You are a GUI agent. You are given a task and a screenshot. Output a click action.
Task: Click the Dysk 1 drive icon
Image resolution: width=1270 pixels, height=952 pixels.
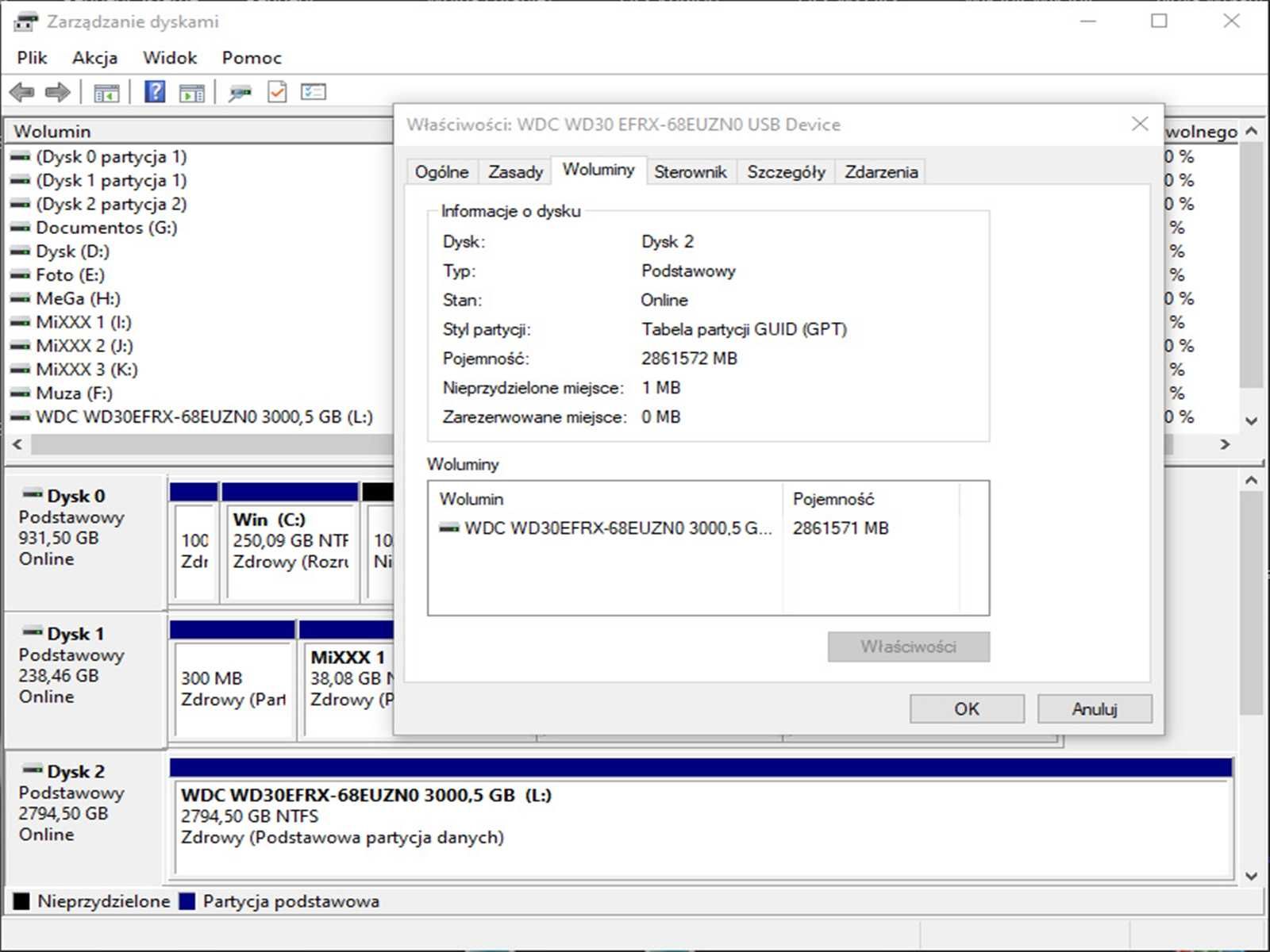coord(33,632)
